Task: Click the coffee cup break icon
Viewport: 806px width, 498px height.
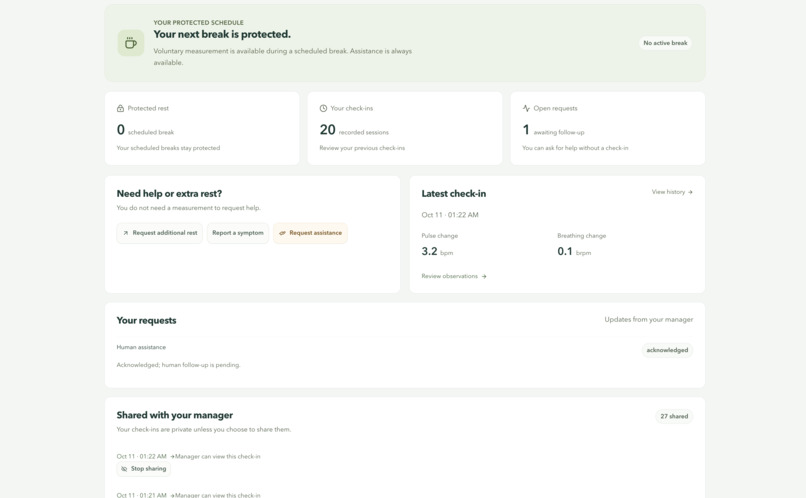Action: tap(131, 43)
